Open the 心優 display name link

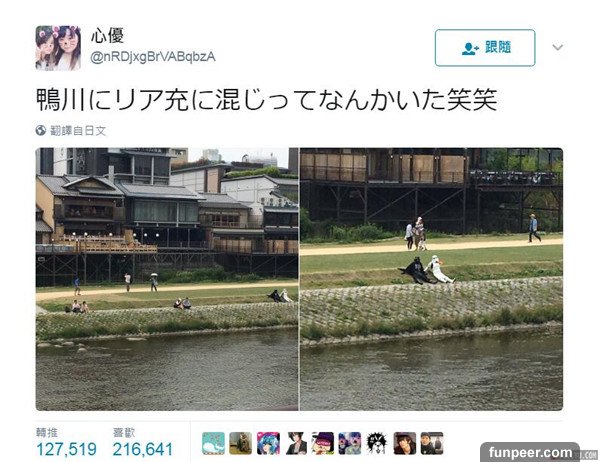[108, 36]
